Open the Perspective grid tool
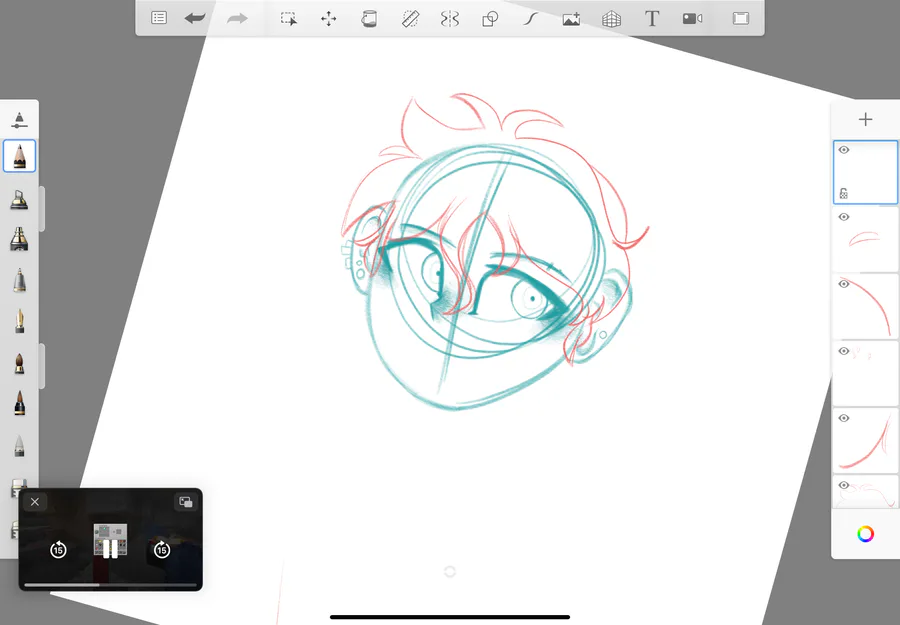This screenshot has width=900, height=625. (x=611, y=19)
